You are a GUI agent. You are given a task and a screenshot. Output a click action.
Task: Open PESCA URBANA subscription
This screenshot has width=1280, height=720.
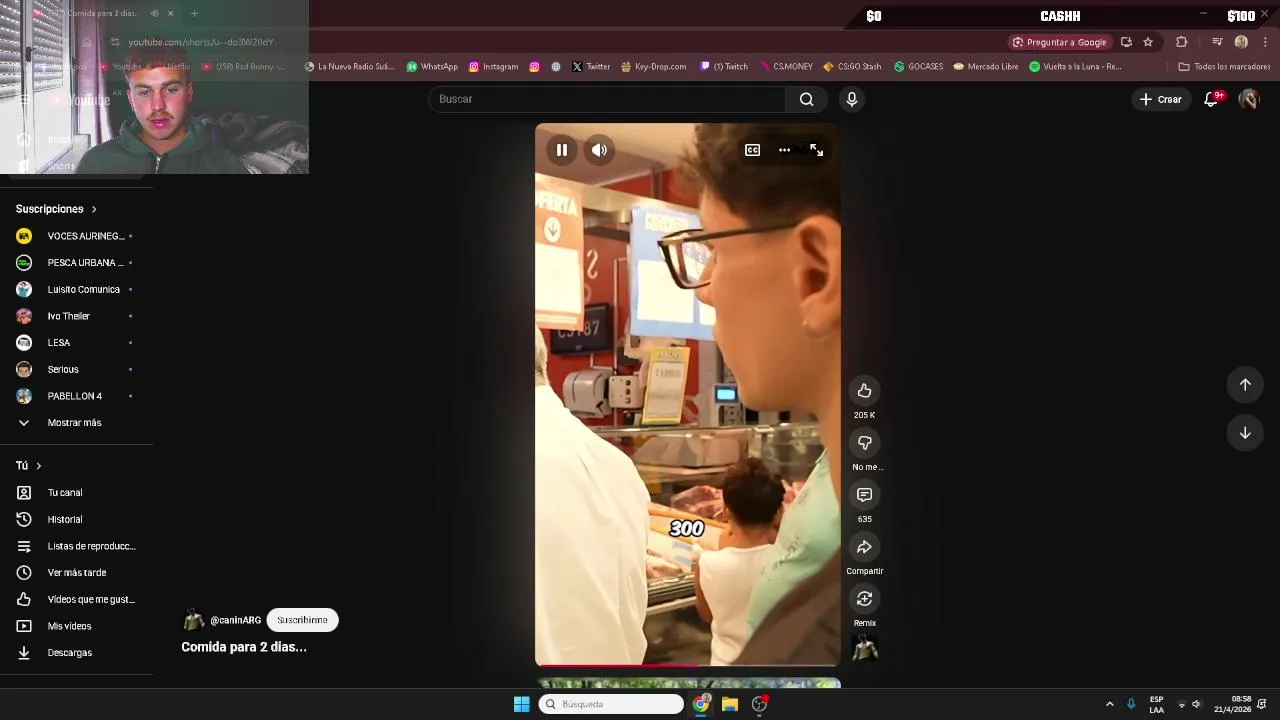(77, 263)
